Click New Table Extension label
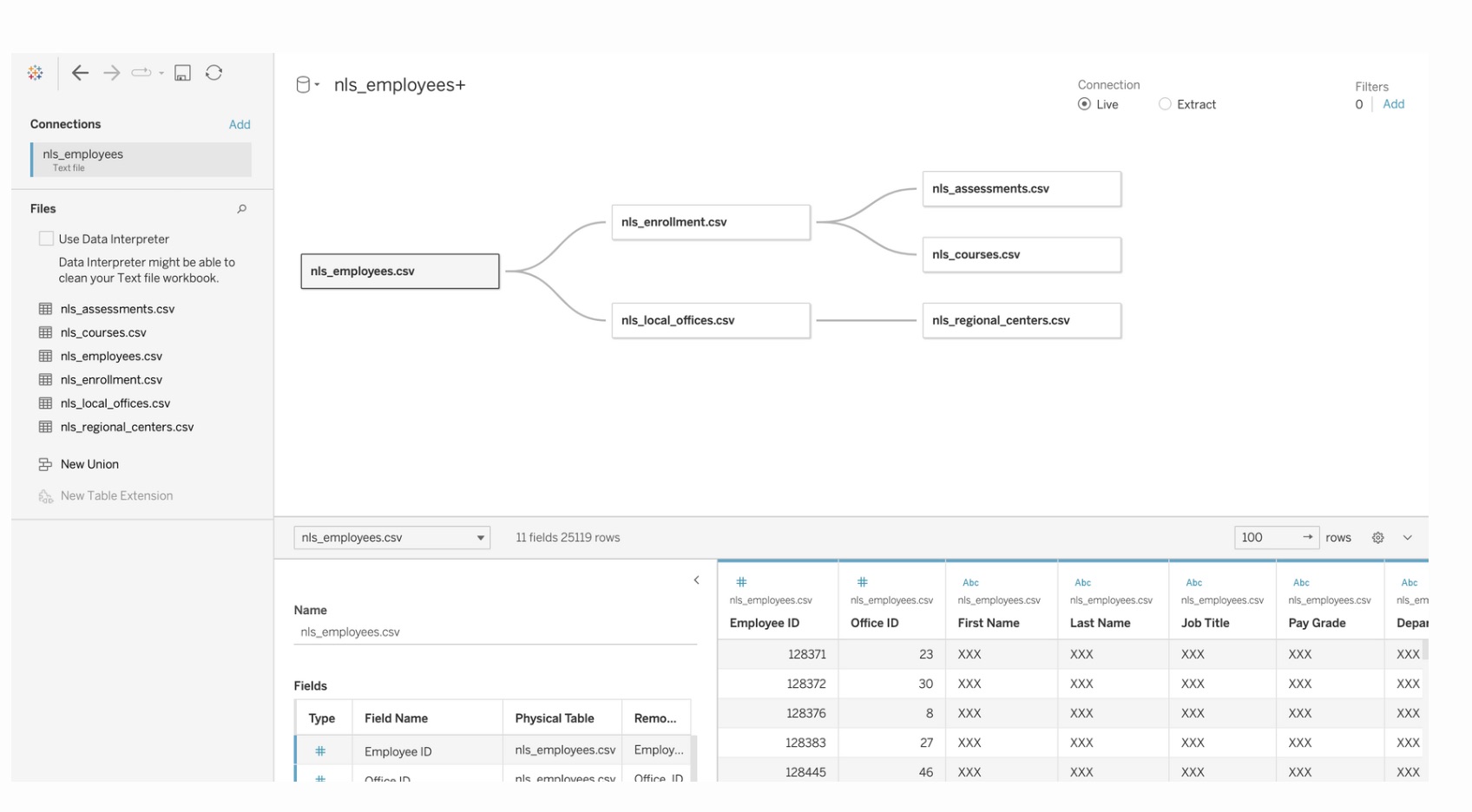 (116, 496)
